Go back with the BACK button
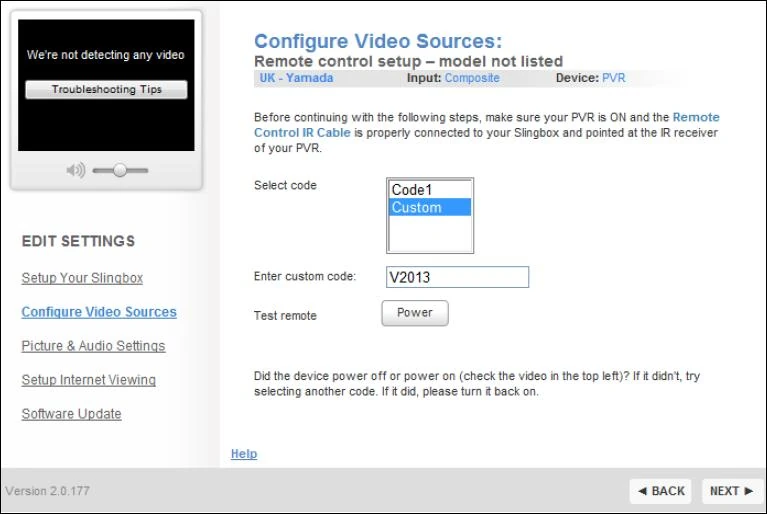Screen dimensions: 767x514 coord(660,491)
